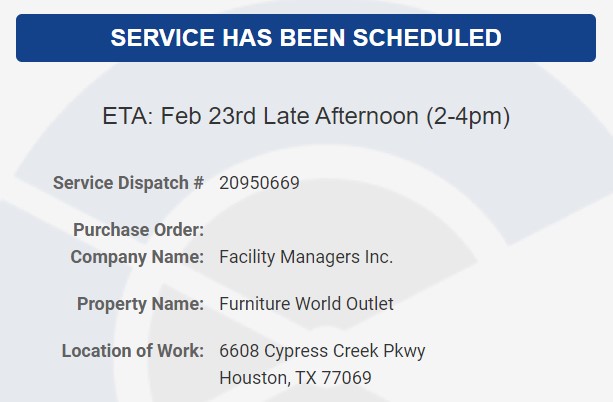
Task: Click the Location of Work label
Action: coord(133,351)
